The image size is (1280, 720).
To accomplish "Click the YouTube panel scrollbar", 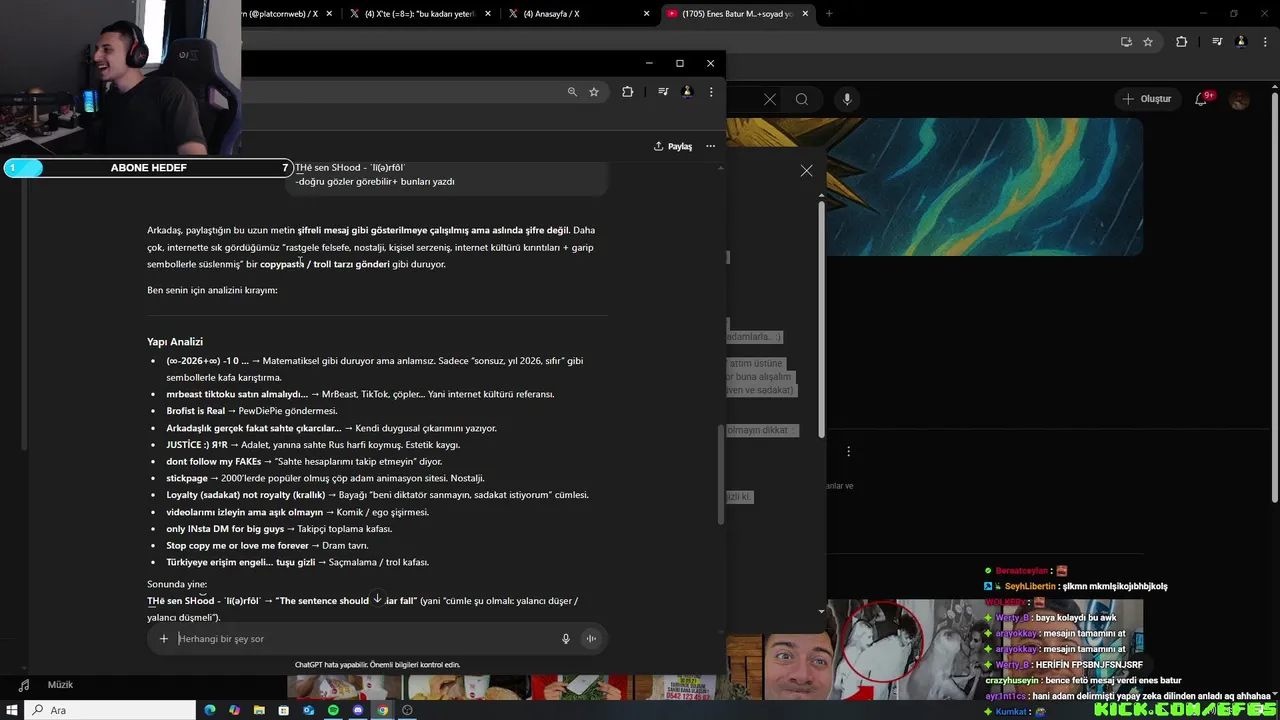I will click(x=822, y=320).
